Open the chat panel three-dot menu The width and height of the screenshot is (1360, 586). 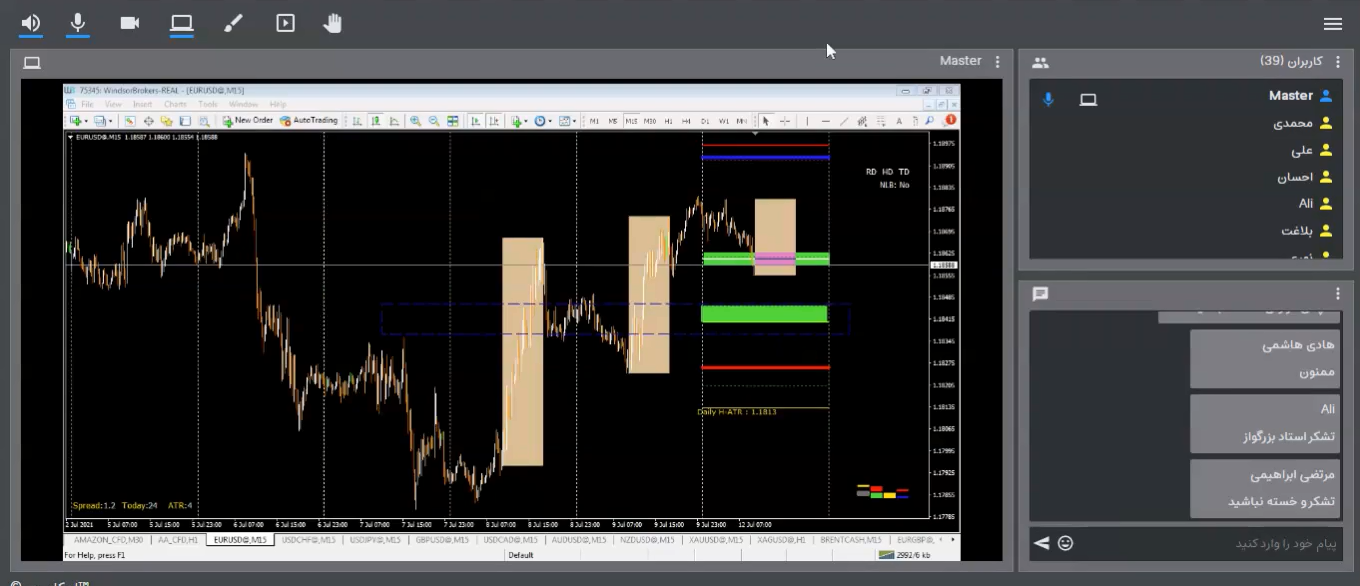pos(1338,294)
